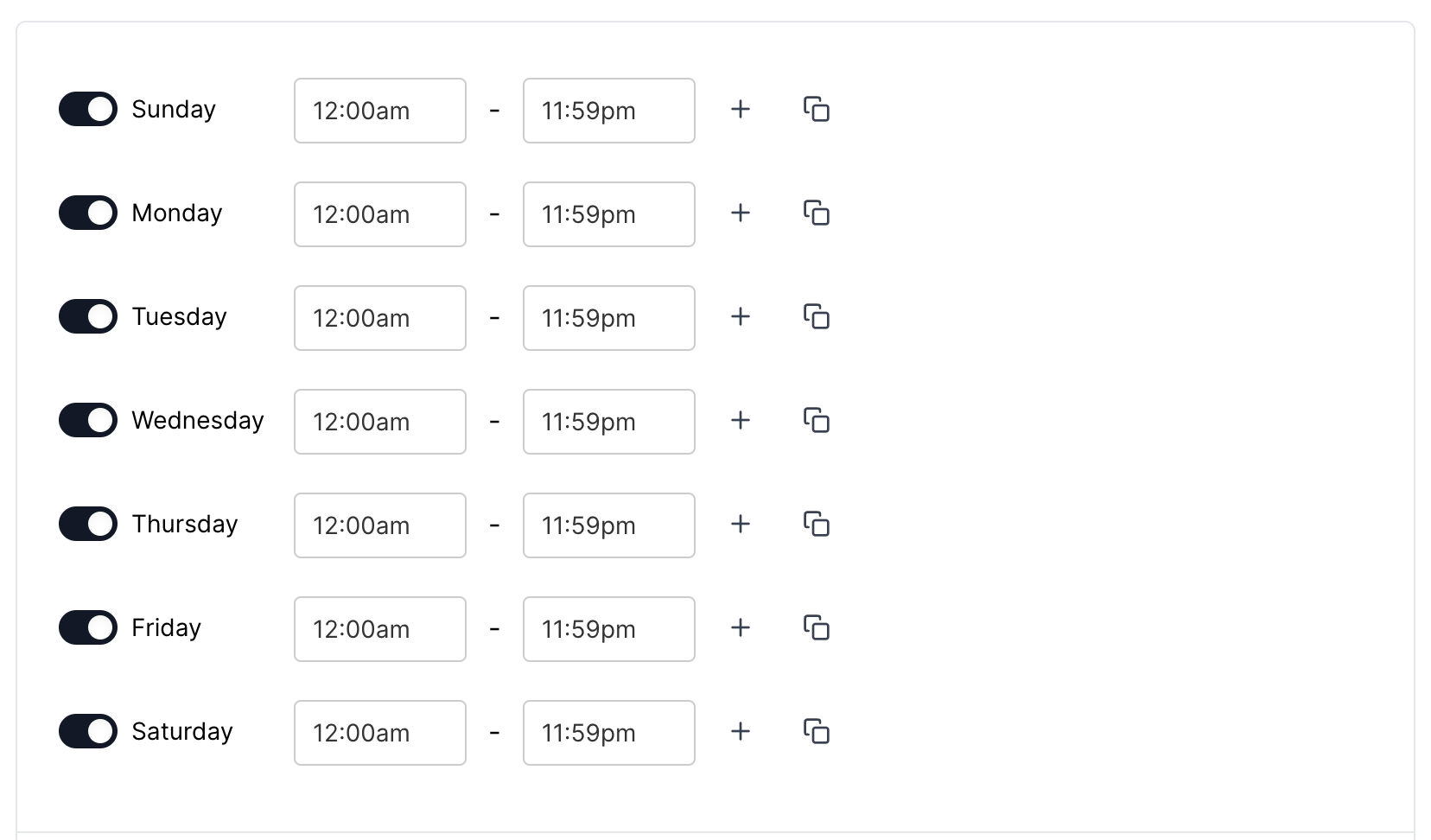Image resolution: width=1431 pixels, height=840 pixels.
Task: Focus Thursday's start time input
Action: [379, 525]
